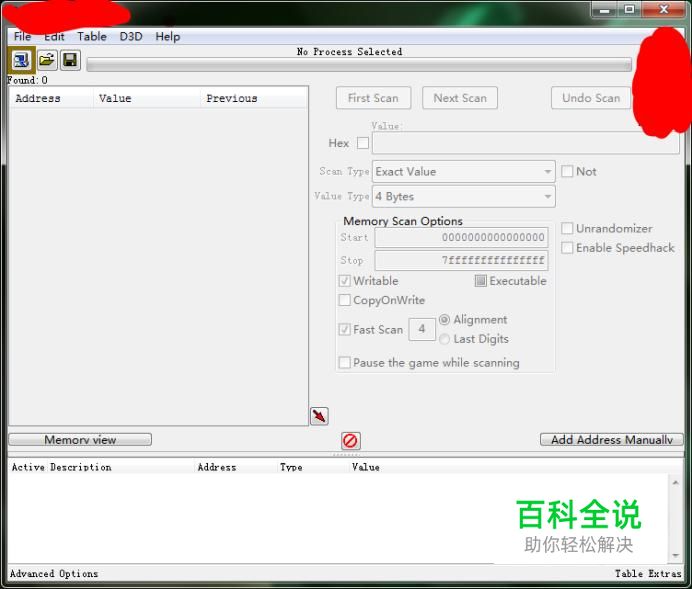Click the red clear list icon
The height and width of the screenshot is (589, 692).
351,440
